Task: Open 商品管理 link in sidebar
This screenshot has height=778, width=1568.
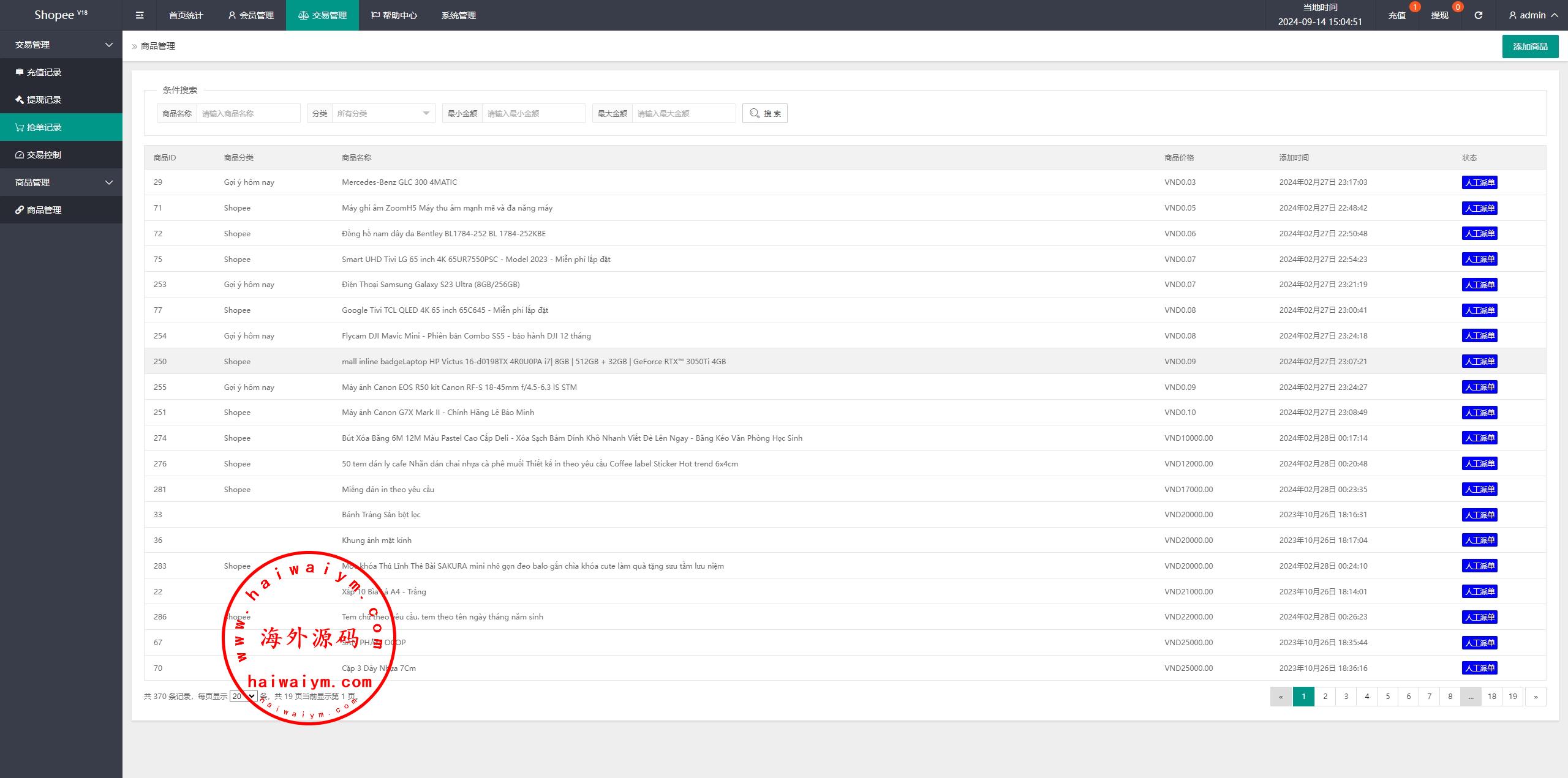Action: (x=61, y=210)
